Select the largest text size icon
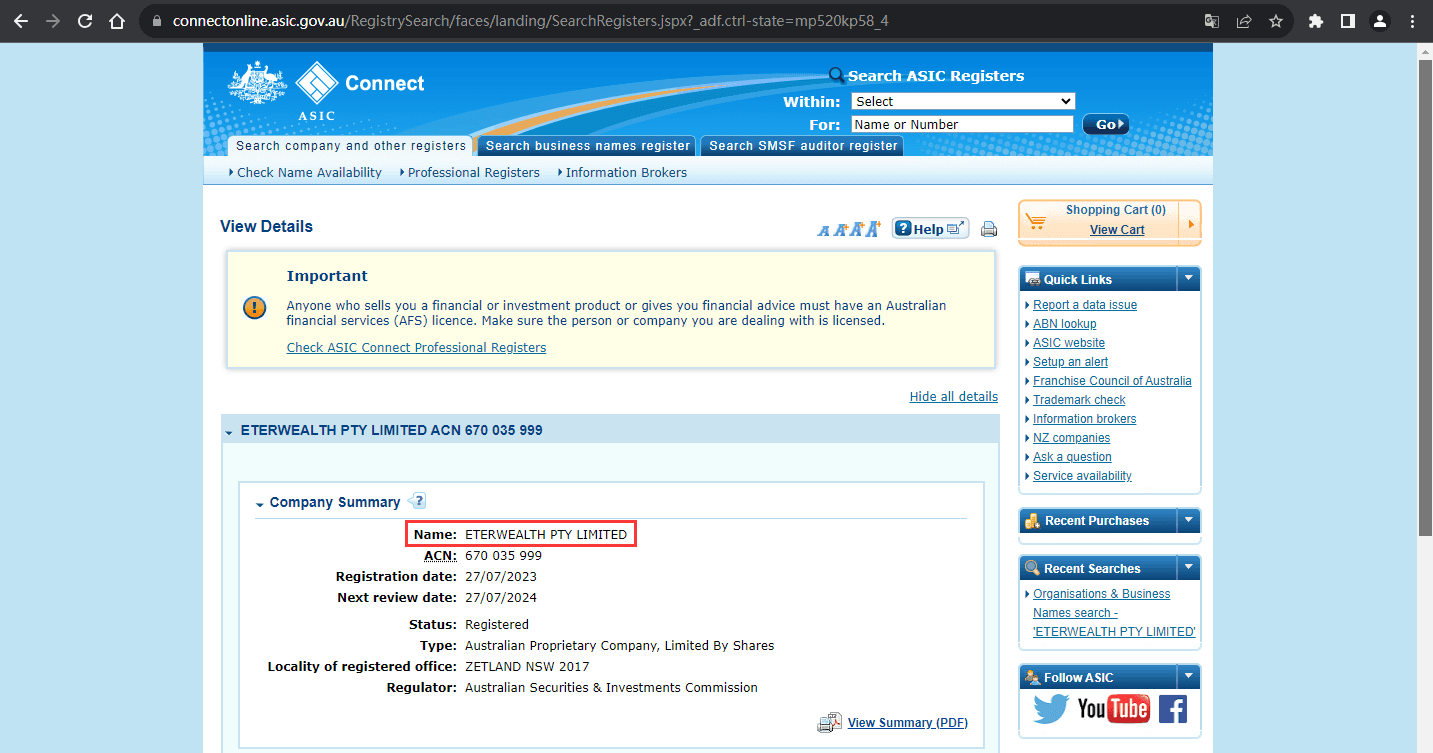Image resolution: width=1433 pixels, height=753 pixels. [872, 229]
